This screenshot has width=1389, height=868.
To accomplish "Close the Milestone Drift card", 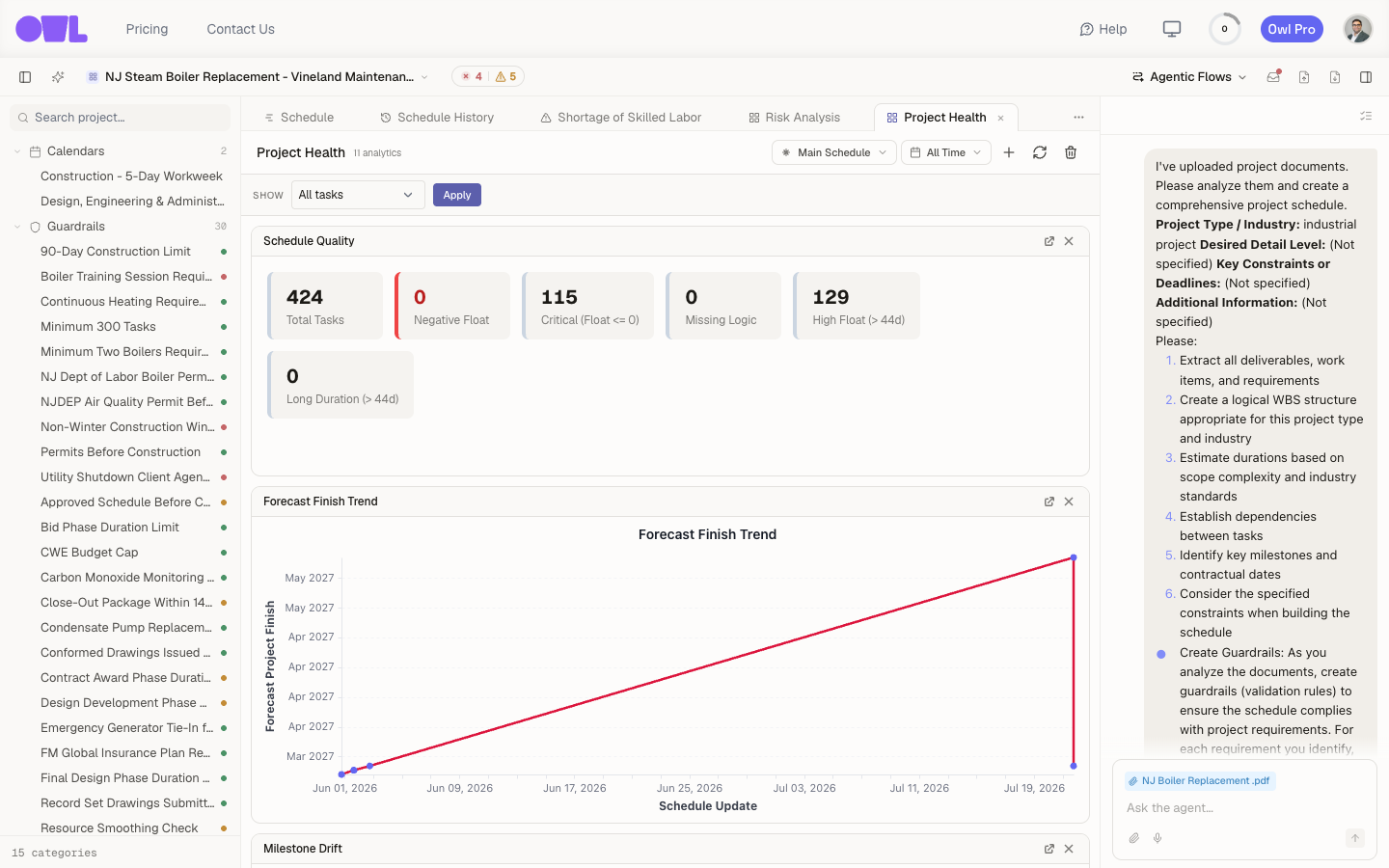I will pyautogui.click(x=1069, y=849).
